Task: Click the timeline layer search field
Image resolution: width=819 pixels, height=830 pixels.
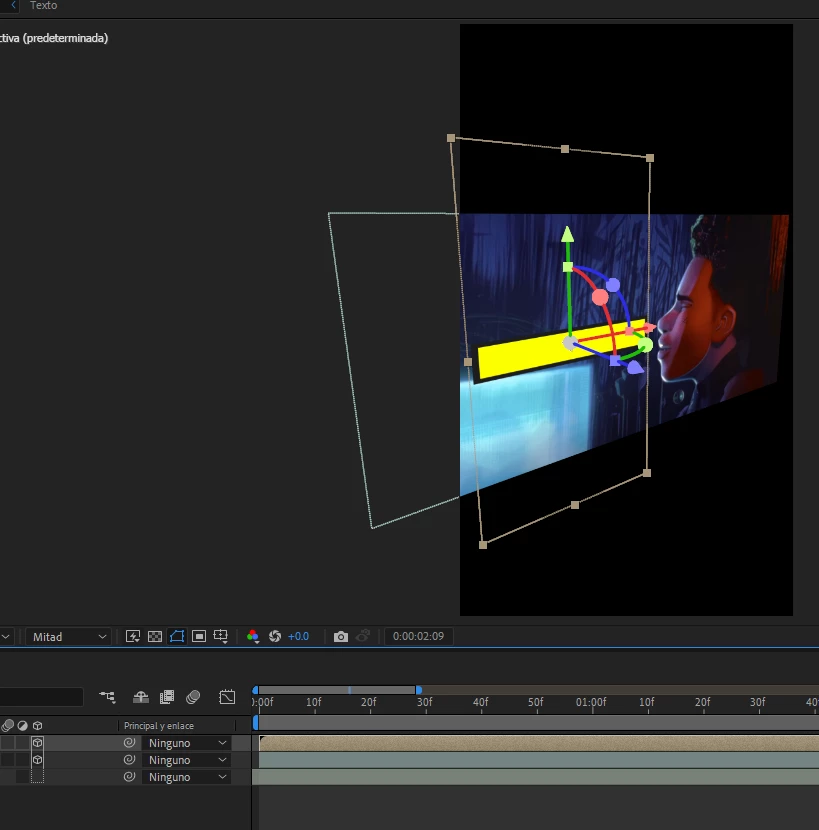Action: (x=41, y=697)
